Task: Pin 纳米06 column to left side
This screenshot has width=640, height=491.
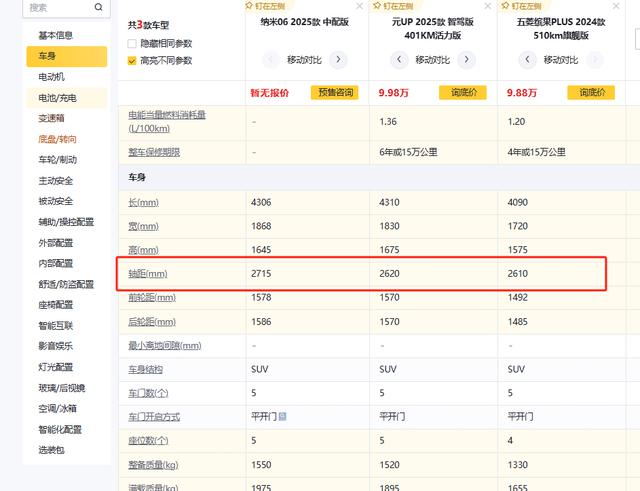Action: (x=265, y=6)
